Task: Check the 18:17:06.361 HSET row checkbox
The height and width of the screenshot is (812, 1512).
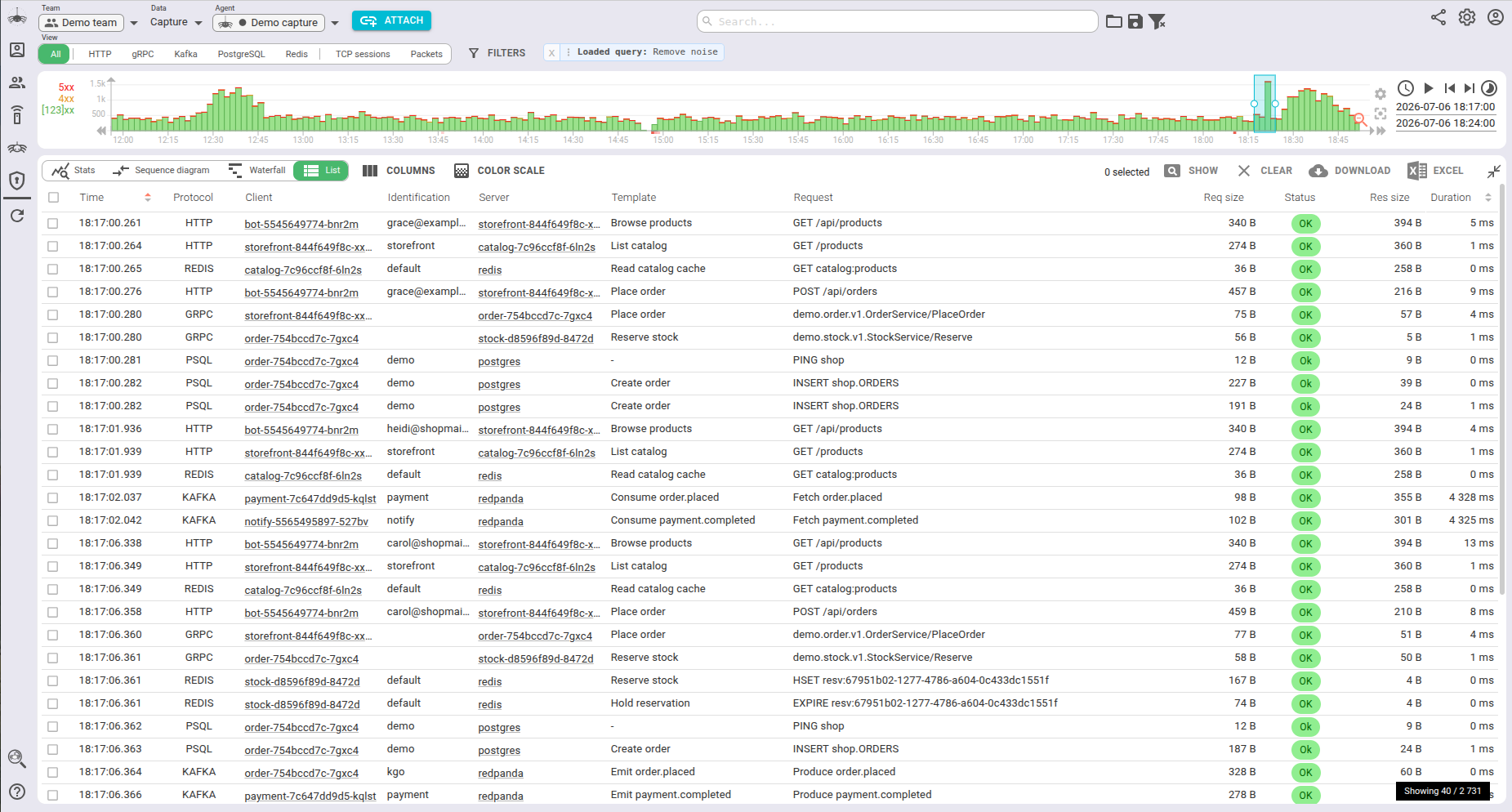Action: pyautogui.click(x=53, y=680)
